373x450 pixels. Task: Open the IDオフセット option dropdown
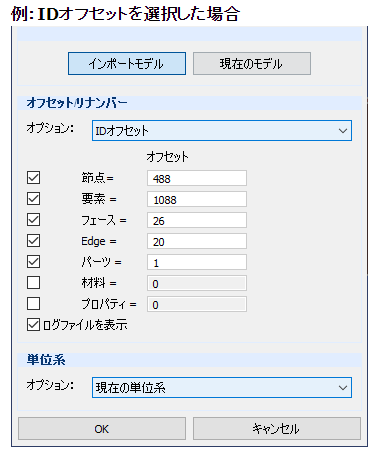(x=222, y=131)
